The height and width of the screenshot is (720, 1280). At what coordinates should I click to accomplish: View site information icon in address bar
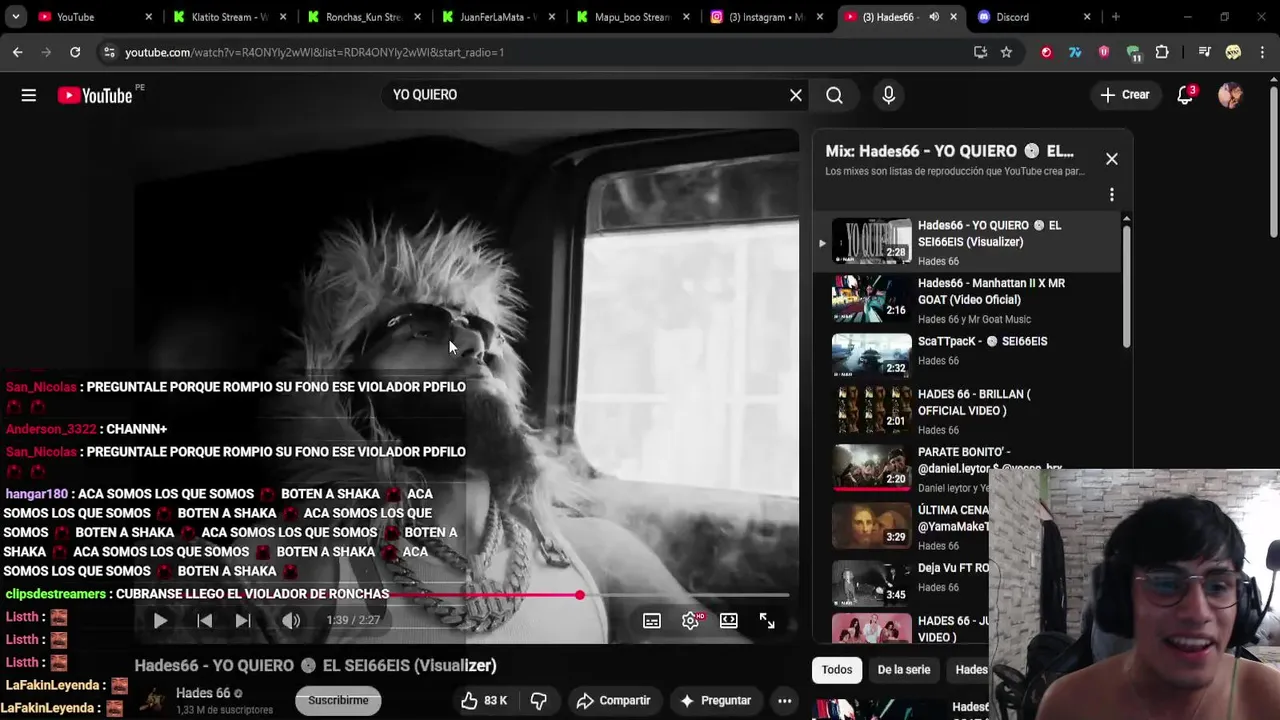click(x=109, y=52)
